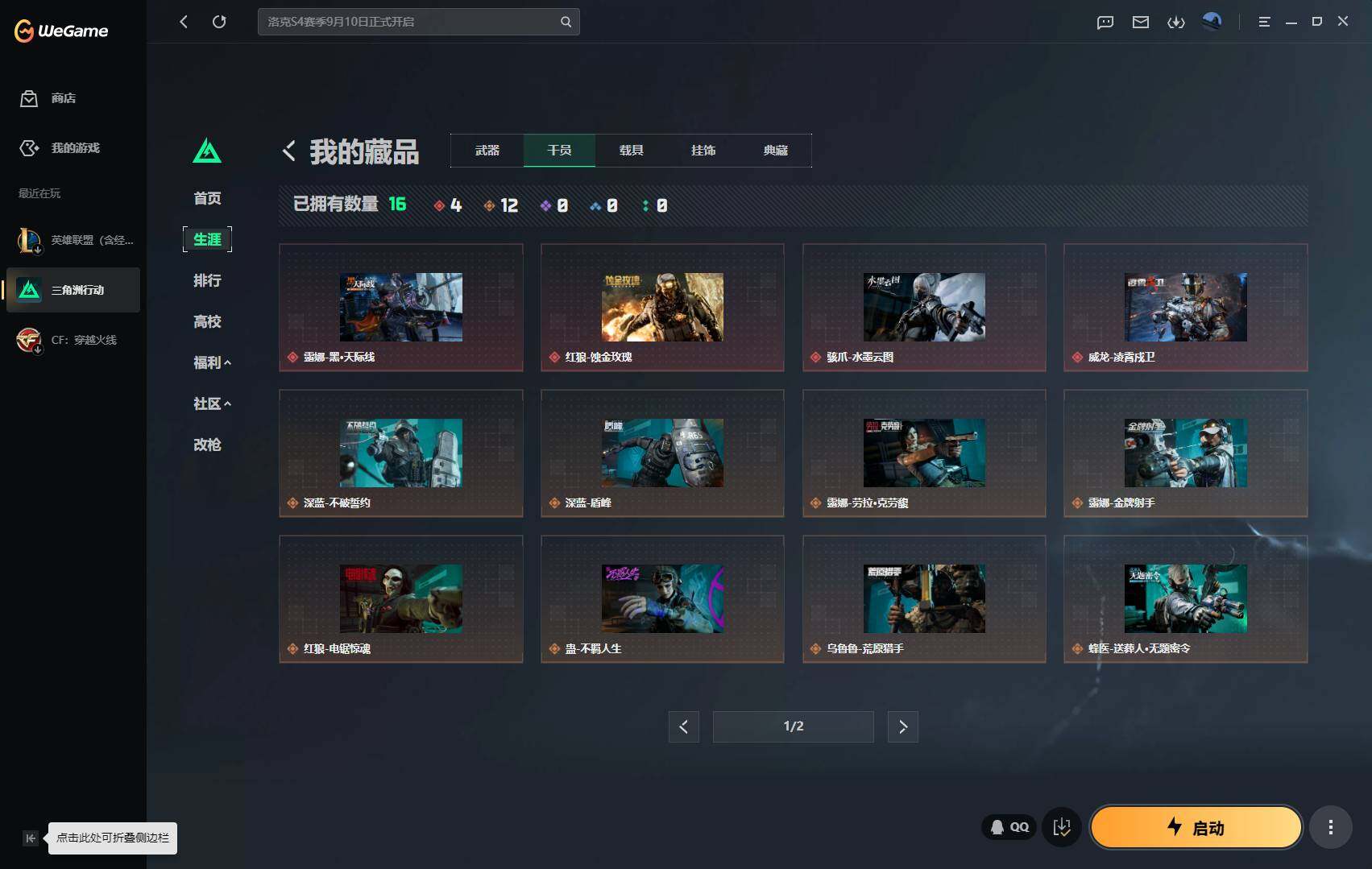Go to the previous collection page
The width and height of the screenshot is (1372, 869).
click(x=683, y=726)
